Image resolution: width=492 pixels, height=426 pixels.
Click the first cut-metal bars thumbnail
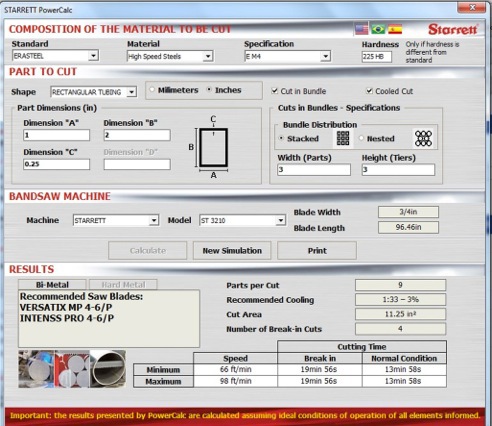36,368
